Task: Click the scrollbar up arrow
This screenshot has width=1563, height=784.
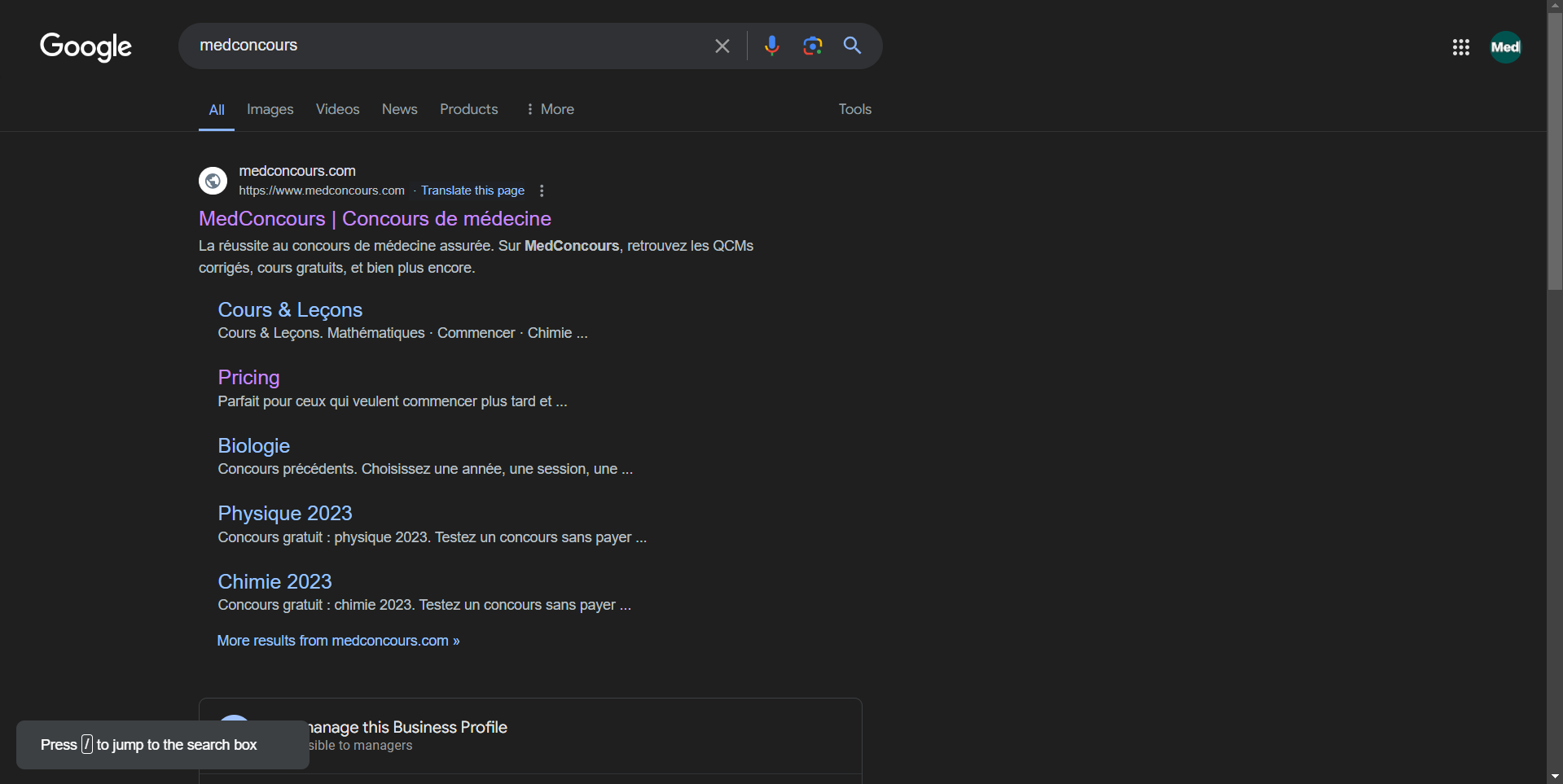Action: pyautogui.click(x=1555, y=6)
